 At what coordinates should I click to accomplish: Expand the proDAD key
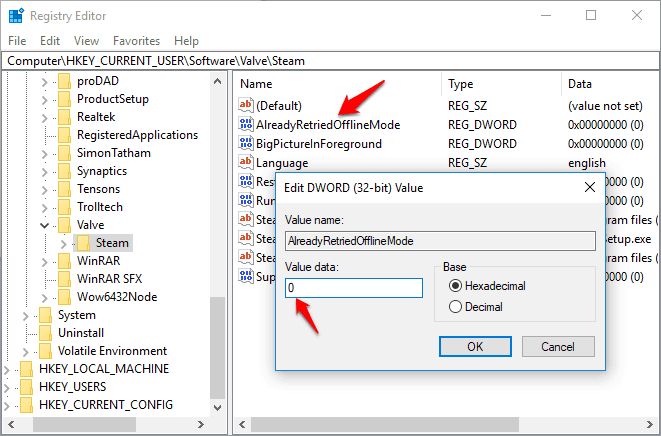[x=45, y=81]
